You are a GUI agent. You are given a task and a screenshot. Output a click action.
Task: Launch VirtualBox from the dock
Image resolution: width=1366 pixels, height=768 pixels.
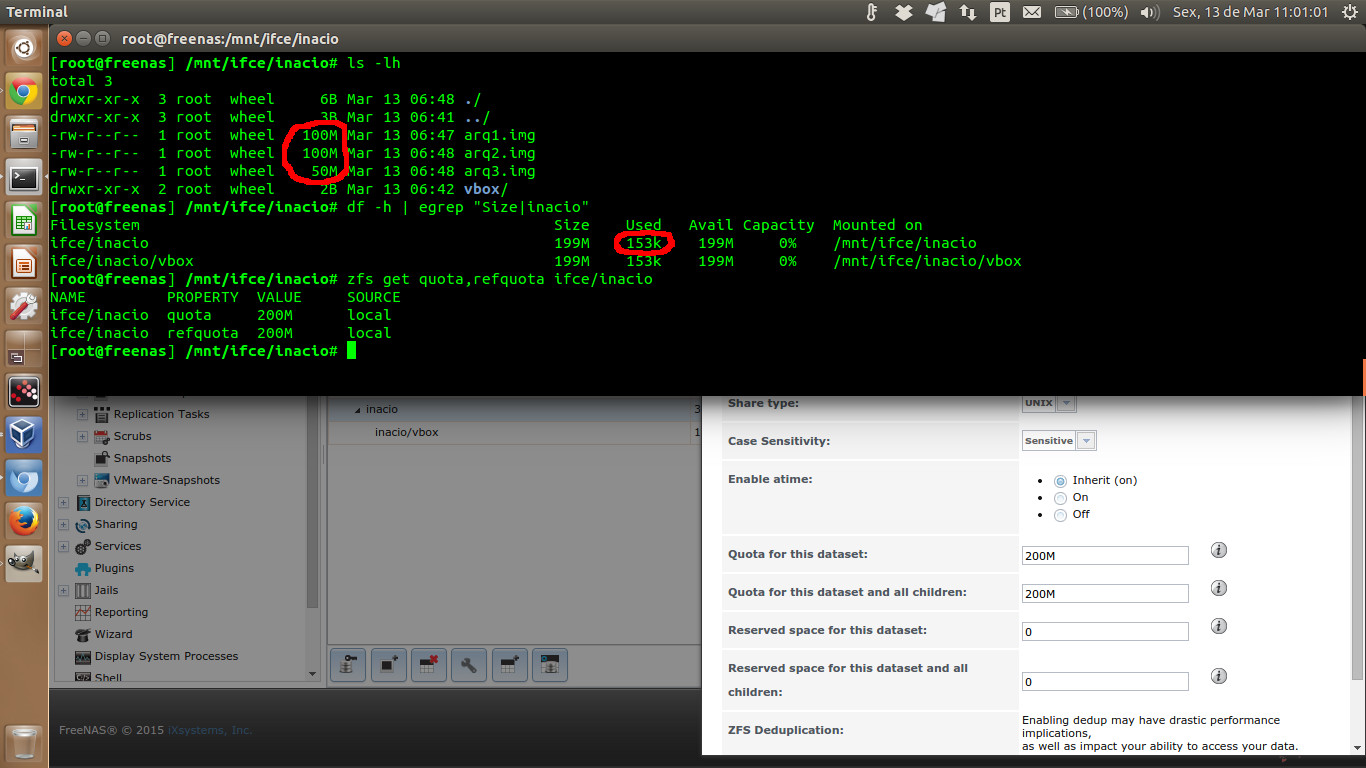click(x=24, y=435)
